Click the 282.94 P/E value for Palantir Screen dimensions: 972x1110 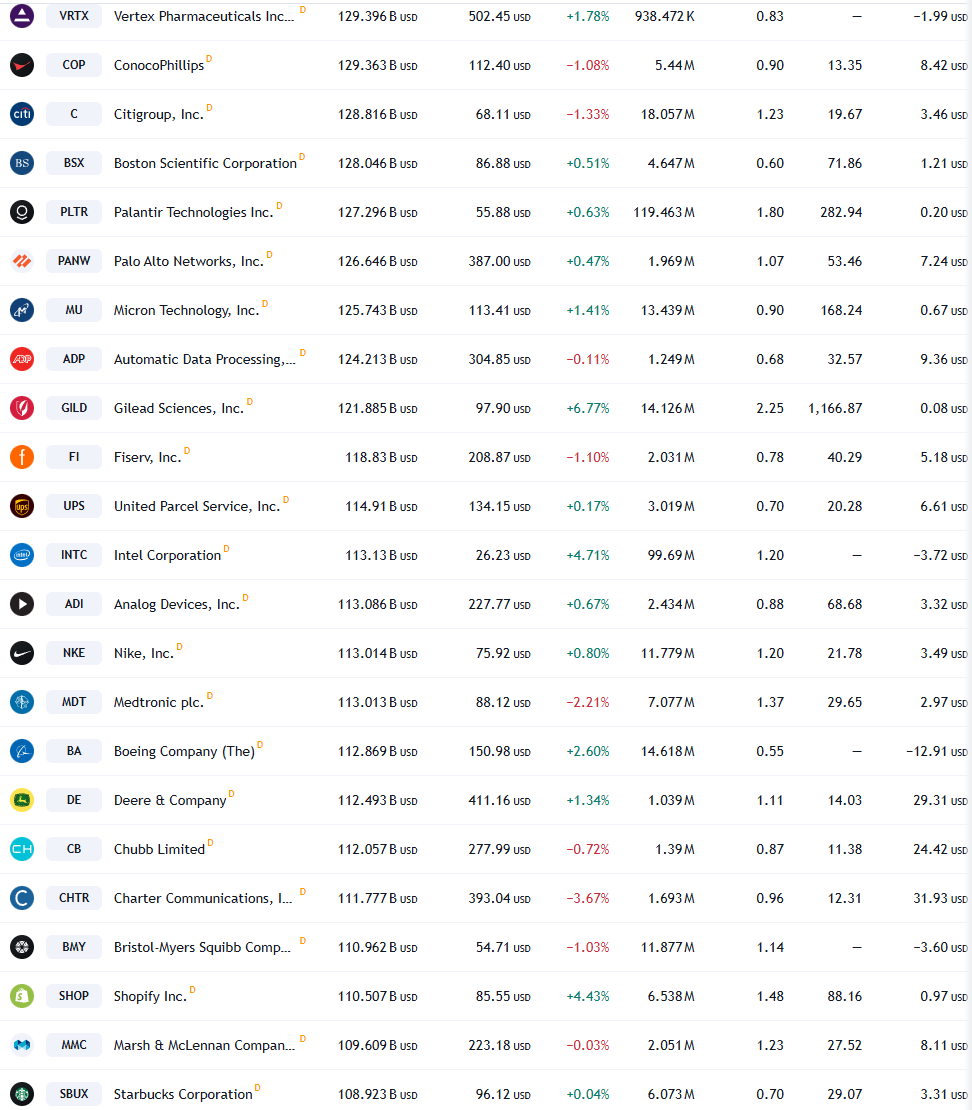pos(841,212)
